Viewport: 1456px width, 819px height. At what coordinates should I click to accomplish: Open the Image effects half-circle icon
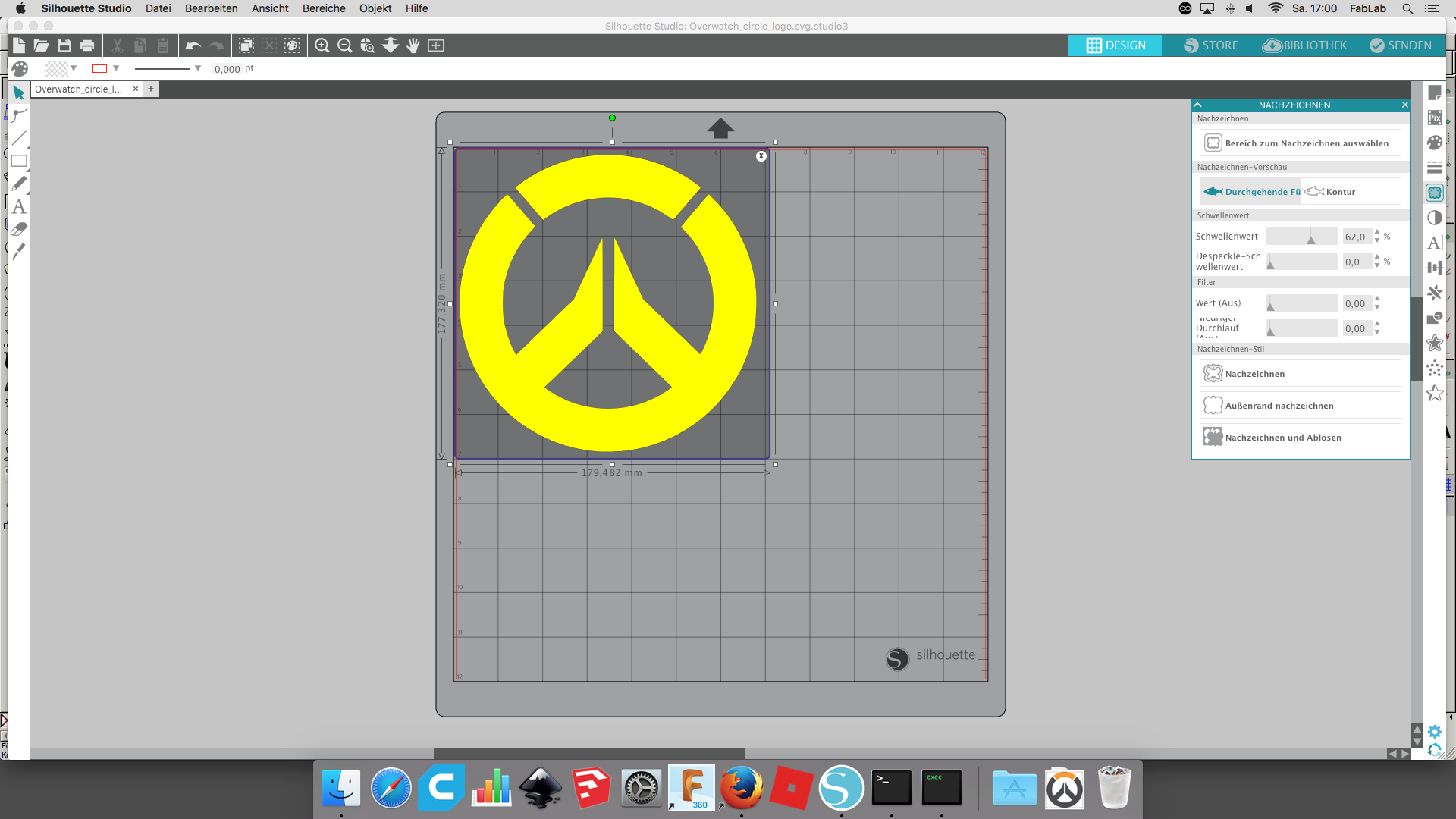point(1435,218)
